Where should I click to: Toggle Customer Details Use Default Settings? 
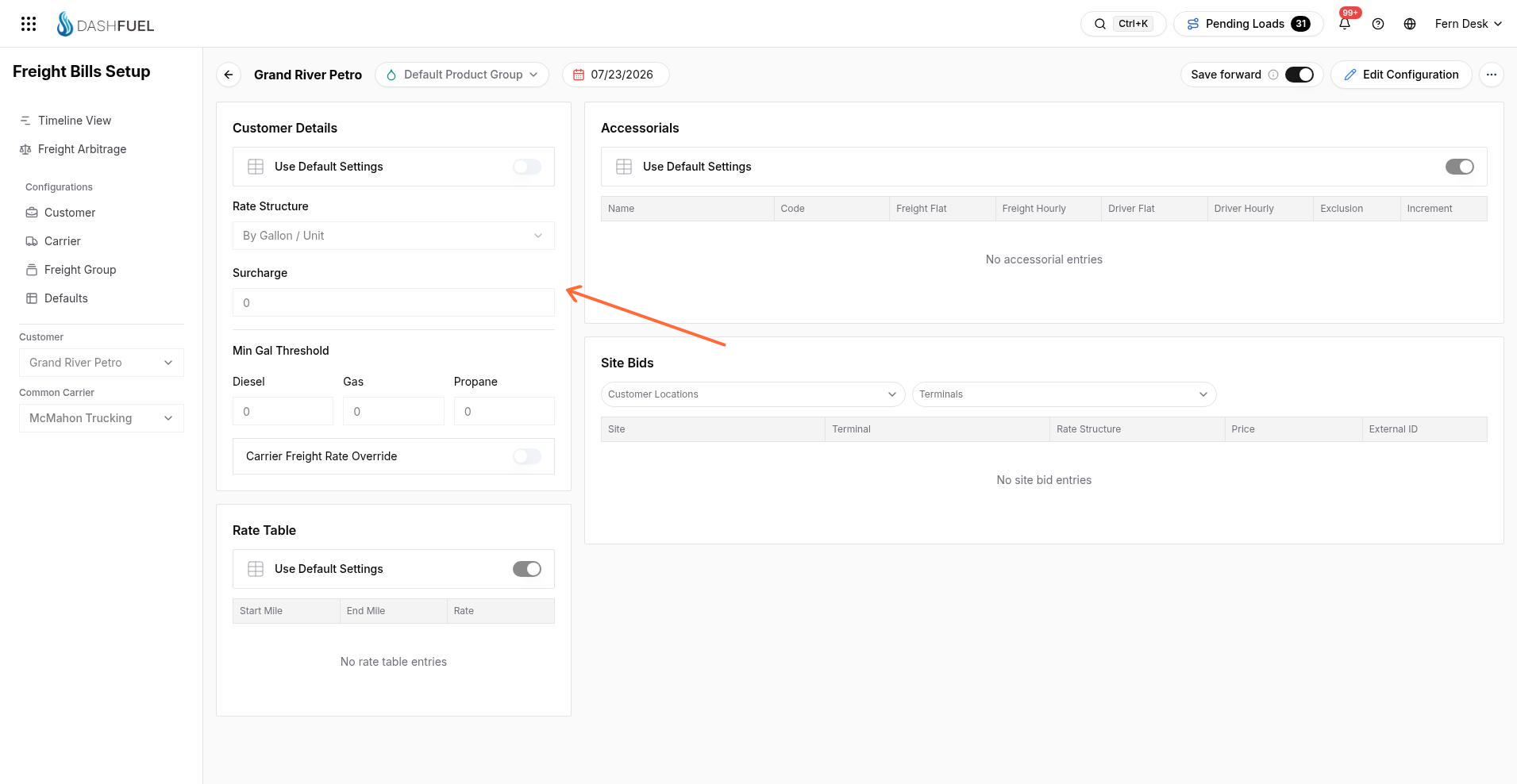pyautogui.click(x=527, y=167)
